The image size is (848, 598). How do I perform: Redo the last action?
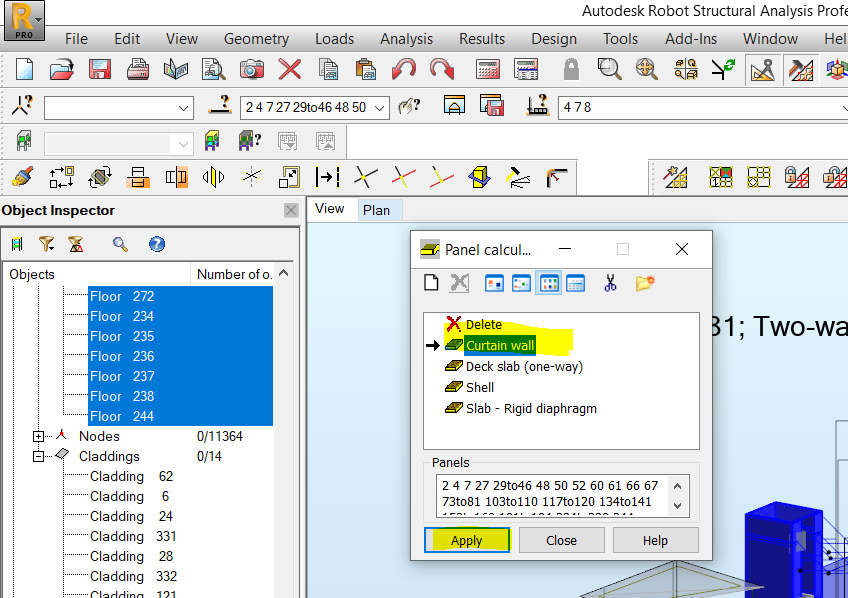coord(442,69)
